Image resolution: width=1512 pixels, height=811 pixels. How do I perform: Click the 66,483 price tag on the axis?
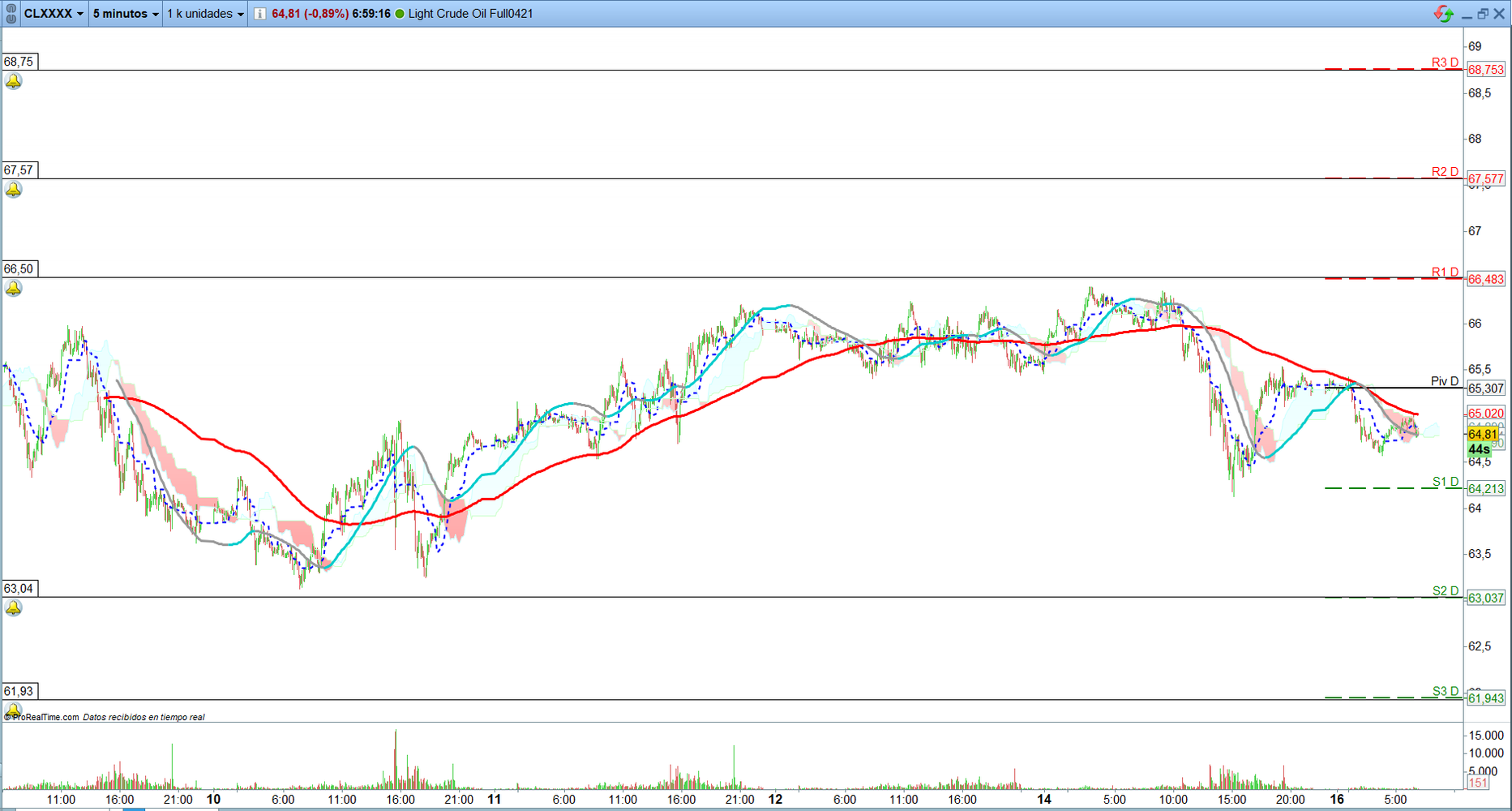coord(1486,279)
